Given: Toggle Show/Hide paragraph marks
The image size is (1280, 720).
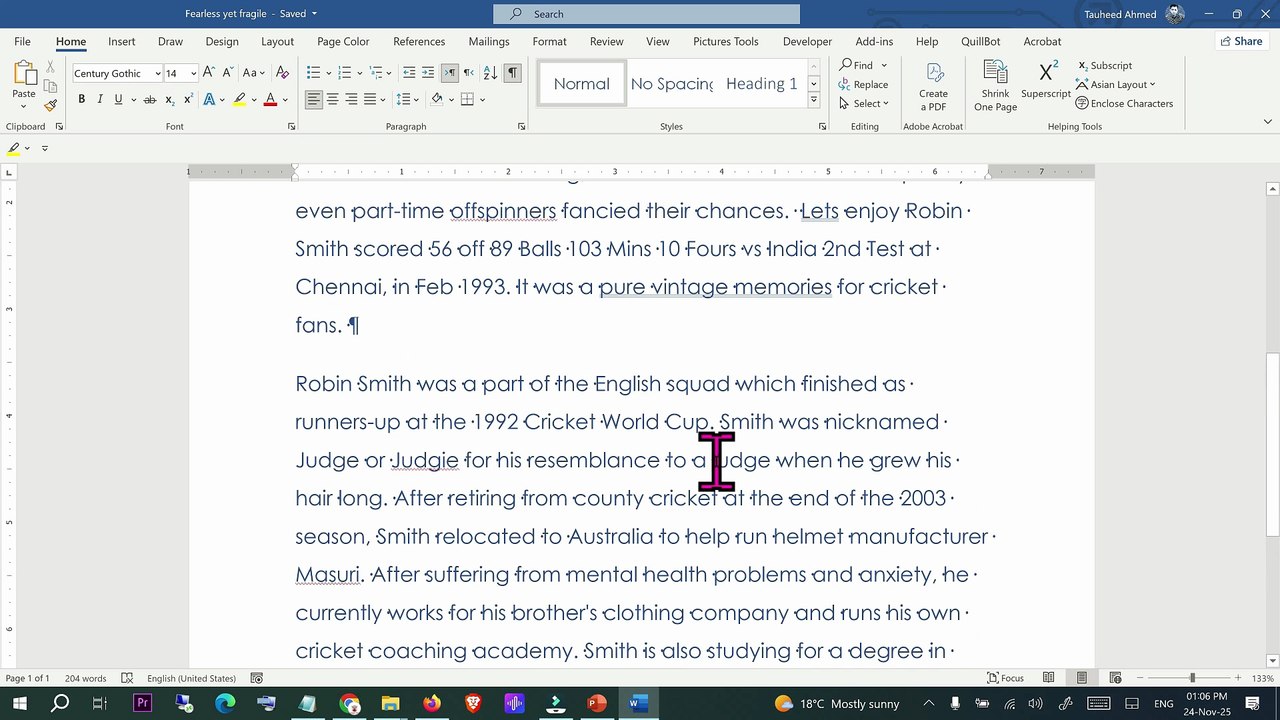Looking at the screenshot, I should click(512, 73).
